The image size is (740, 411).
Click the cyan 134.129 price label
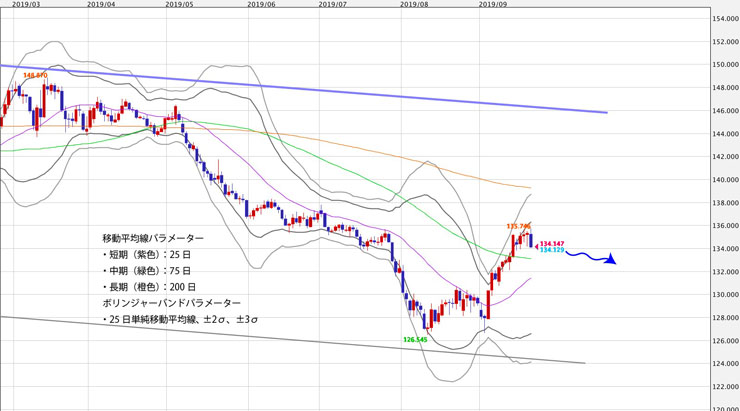point(552,250)
